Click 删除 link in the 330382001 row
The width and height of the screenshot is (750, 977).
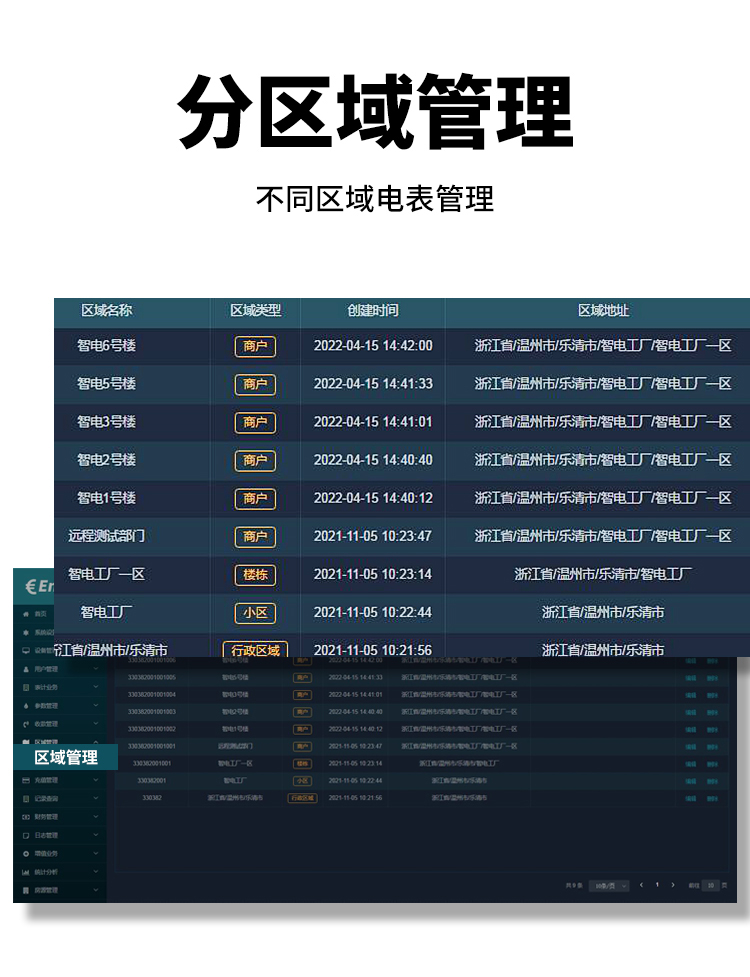pos(712,780)
